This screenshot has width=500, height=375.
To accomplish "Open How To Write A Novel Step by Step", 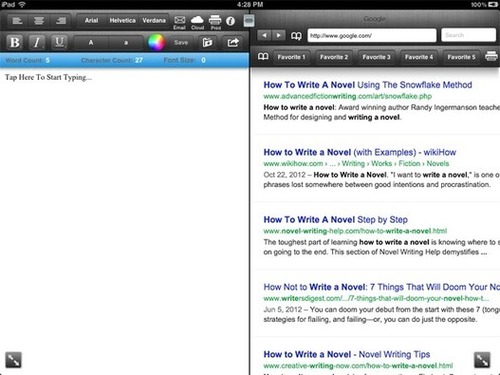I will [x=335, y=220].
